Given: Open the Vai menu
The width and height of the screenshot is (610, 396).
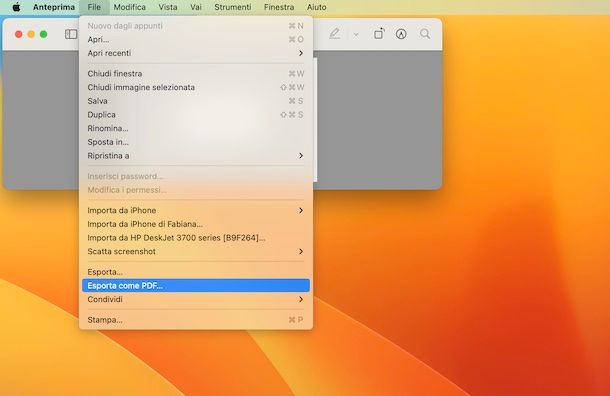Looking at the screenshot, I should click(x=196, y=7).
